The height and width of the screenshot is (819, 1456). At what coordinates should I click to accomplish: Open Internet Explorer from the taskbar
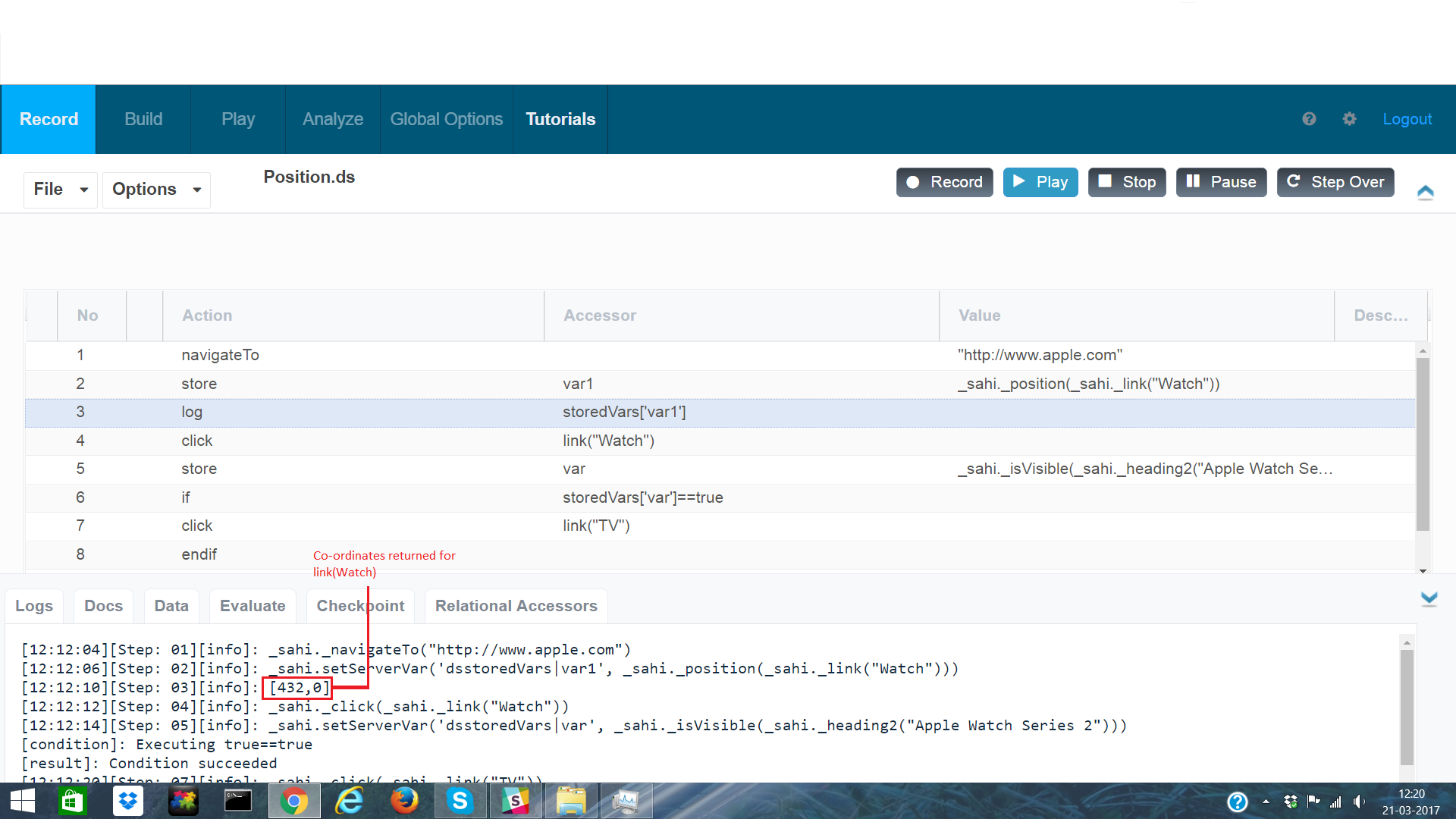349,801
